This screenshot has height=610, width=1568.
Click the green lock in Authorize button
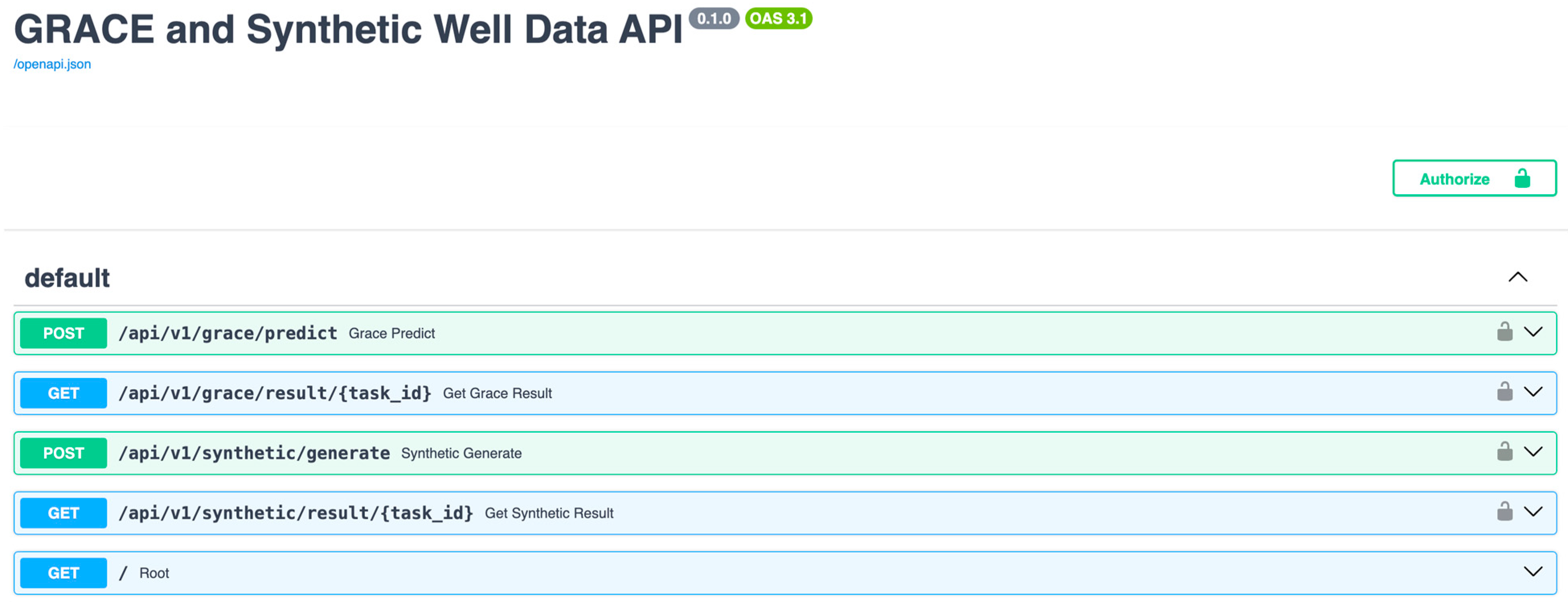[1522, 179]
